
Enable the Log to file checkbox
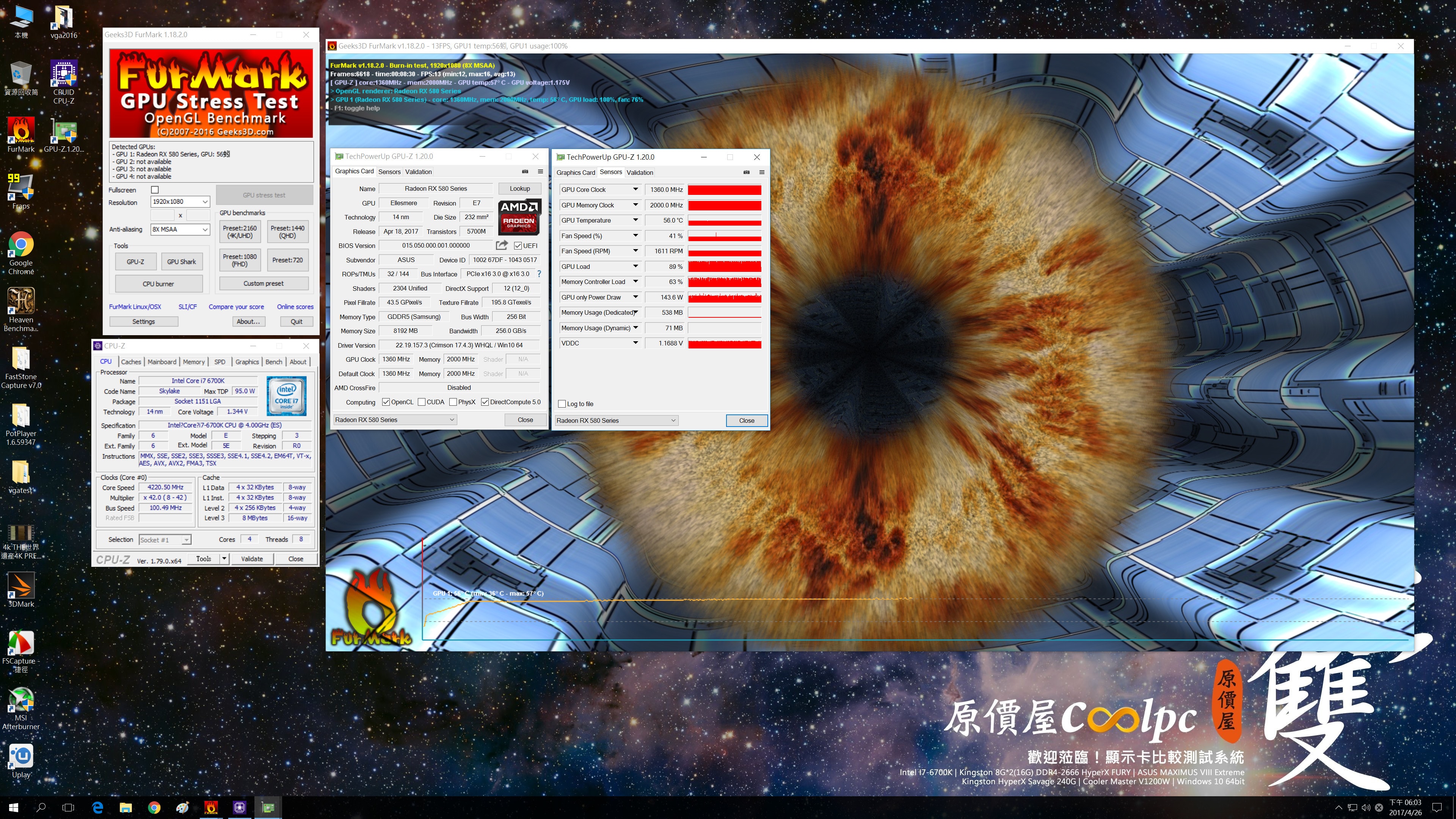pos(561,403)
